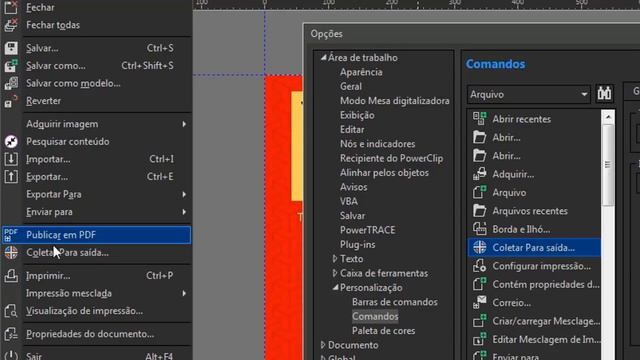Click the Importar arrow icon
The width and height of the screenshot is (640, 360).
tap(11, 159)
